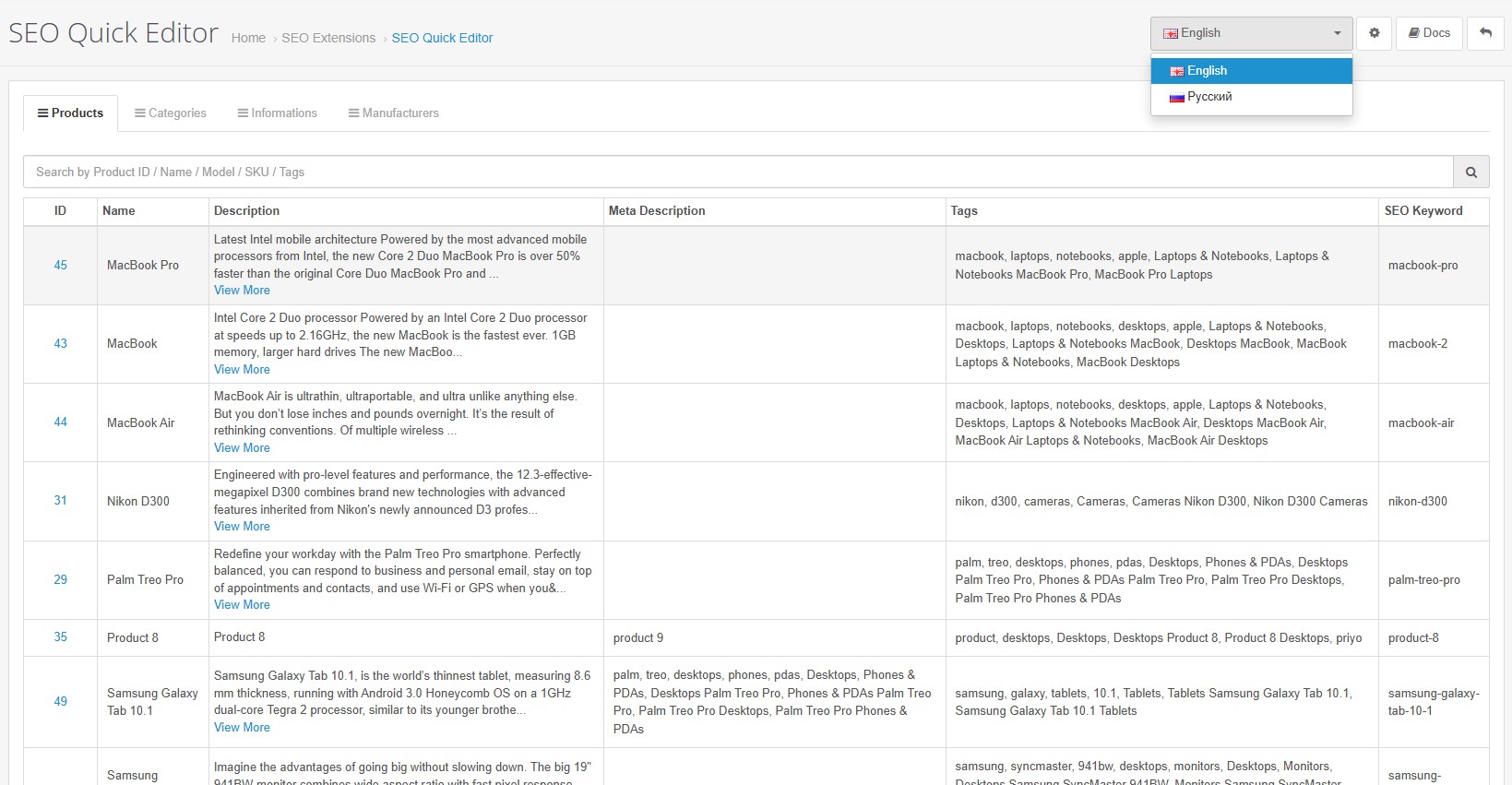Screen dimensions: 1512x785
Task: Click the MacBook Pro name cell
Action: [x=153, y=266]
